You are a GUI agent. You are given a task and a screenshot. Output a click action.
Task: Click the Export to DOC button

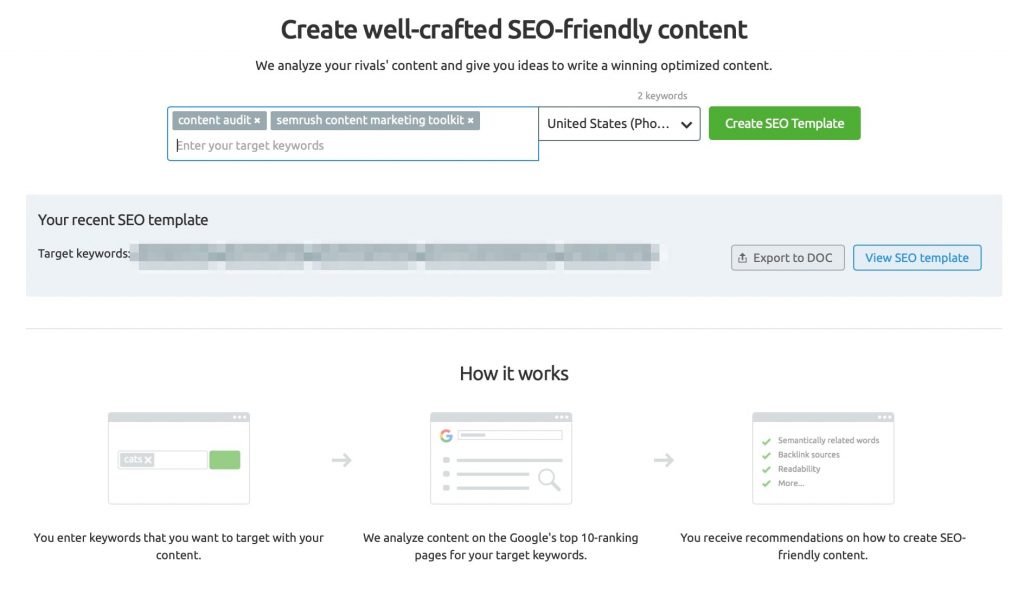point(787,257)
